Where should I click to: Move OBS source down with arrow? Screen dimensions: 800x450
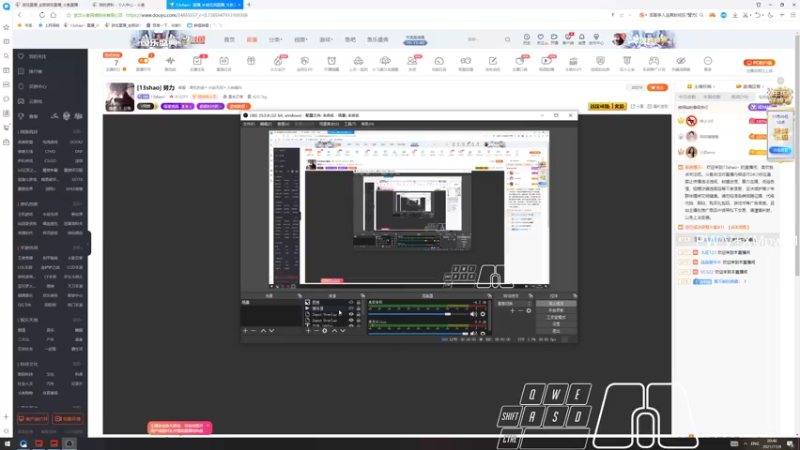[x=343, y=331]
